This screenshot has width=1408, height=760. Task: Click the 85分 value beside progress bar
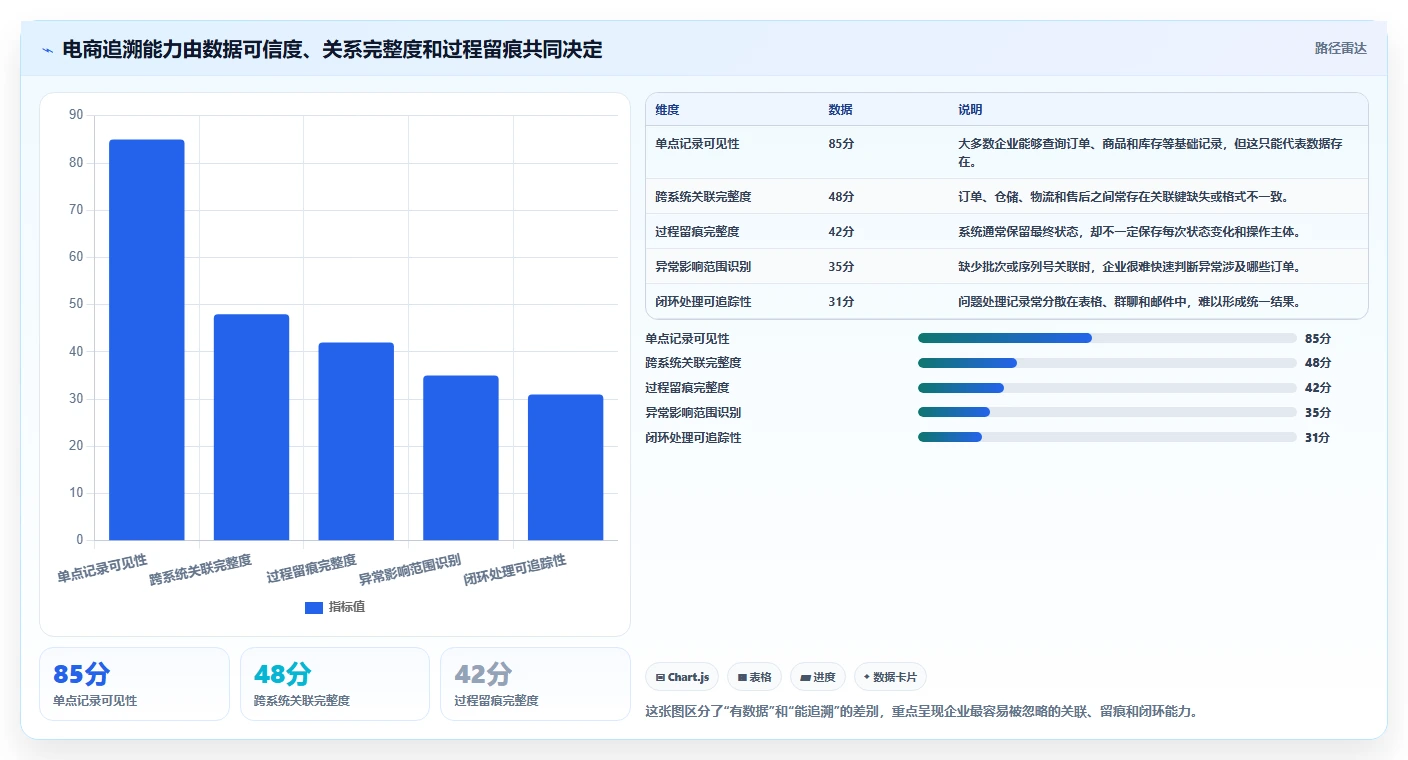[1318, 339]
